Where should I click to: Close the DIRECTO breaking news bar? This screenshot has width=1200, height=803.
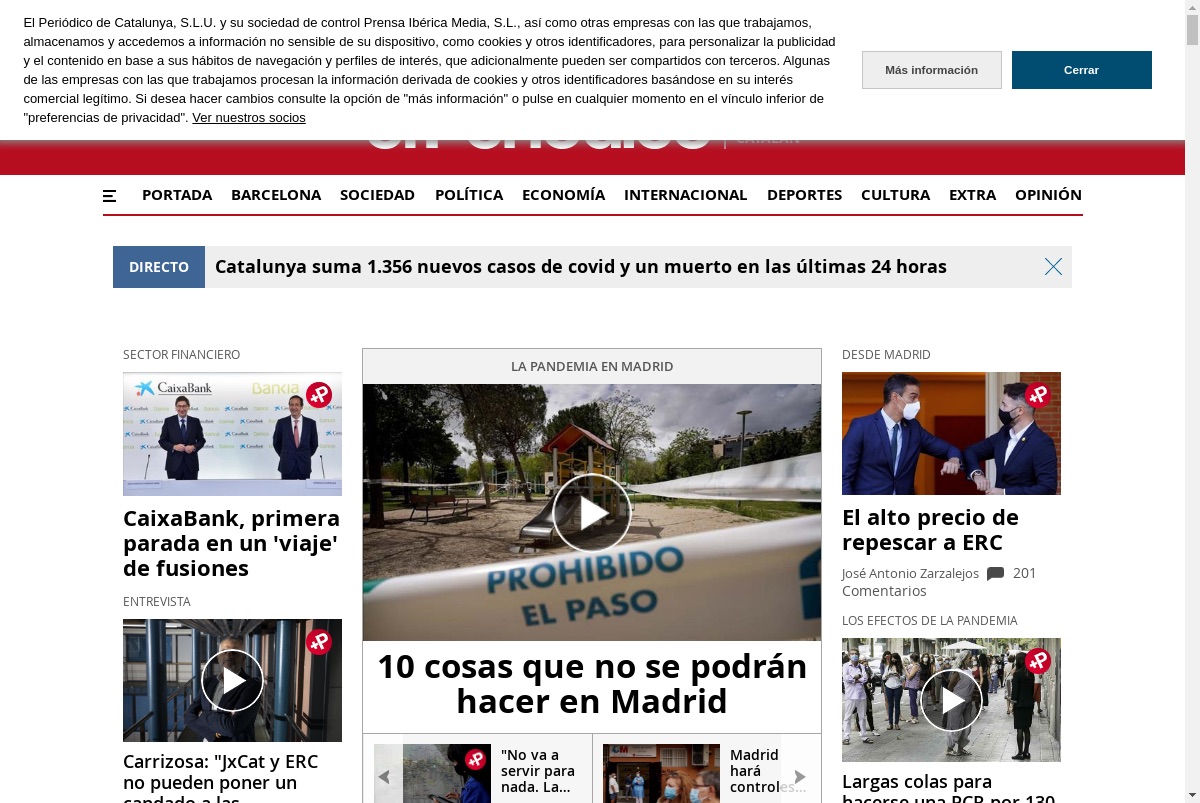point(1053,267)
